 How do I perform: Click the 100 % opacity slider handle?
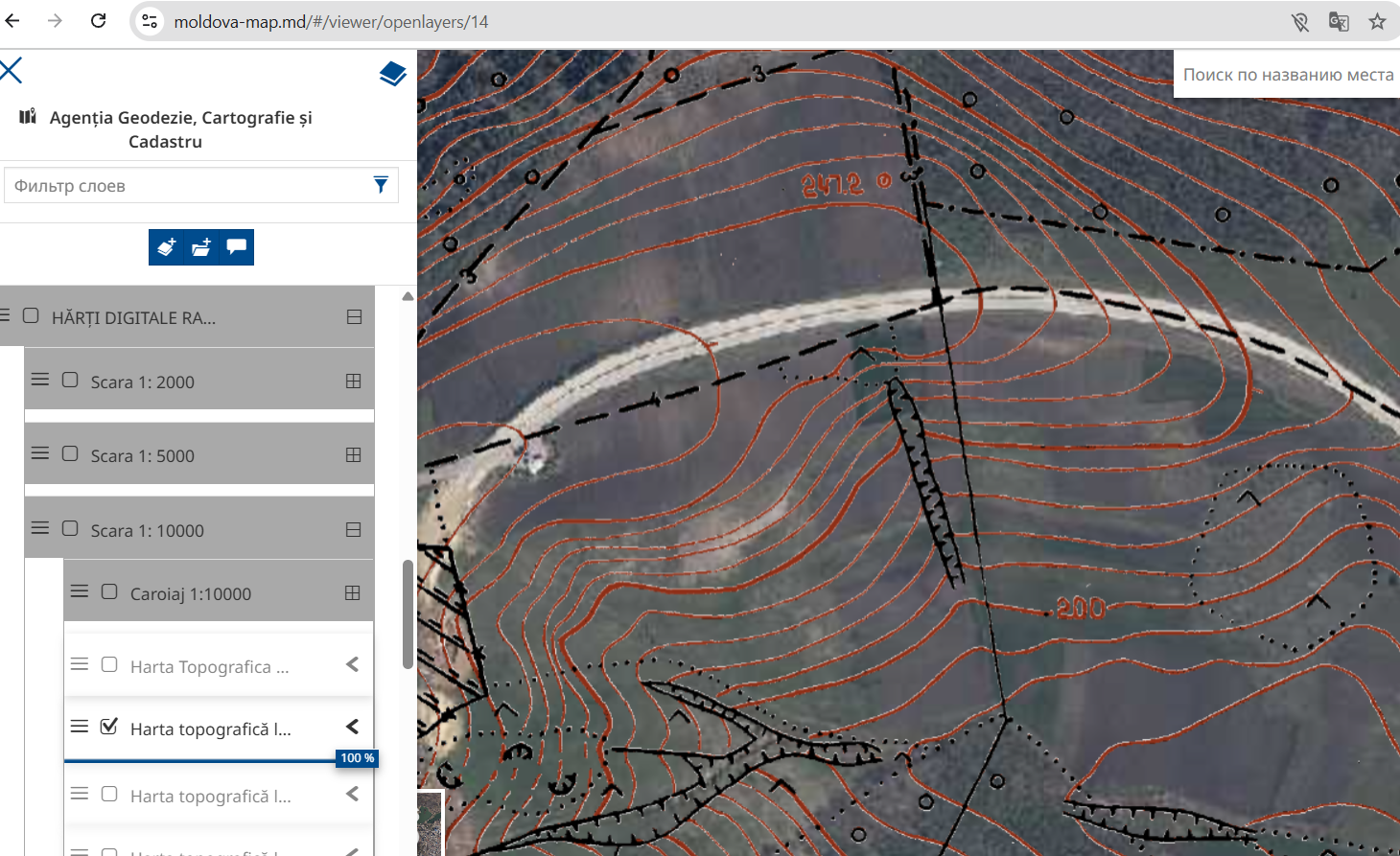click(357, 758)
